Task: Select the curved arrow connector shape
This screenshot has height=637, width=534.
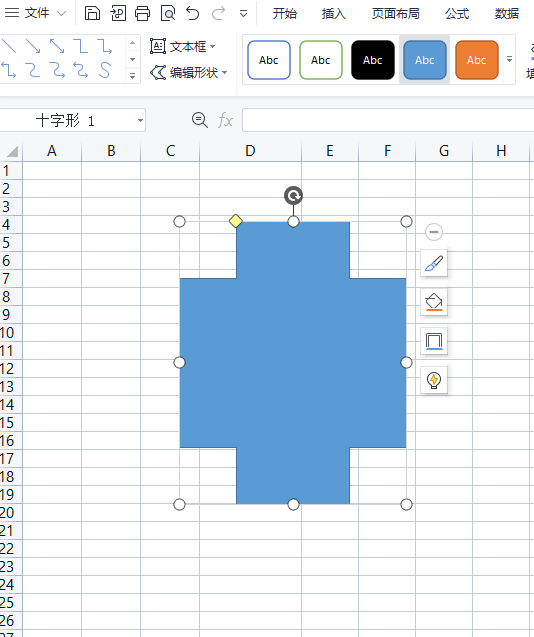Action: [57, 70]
